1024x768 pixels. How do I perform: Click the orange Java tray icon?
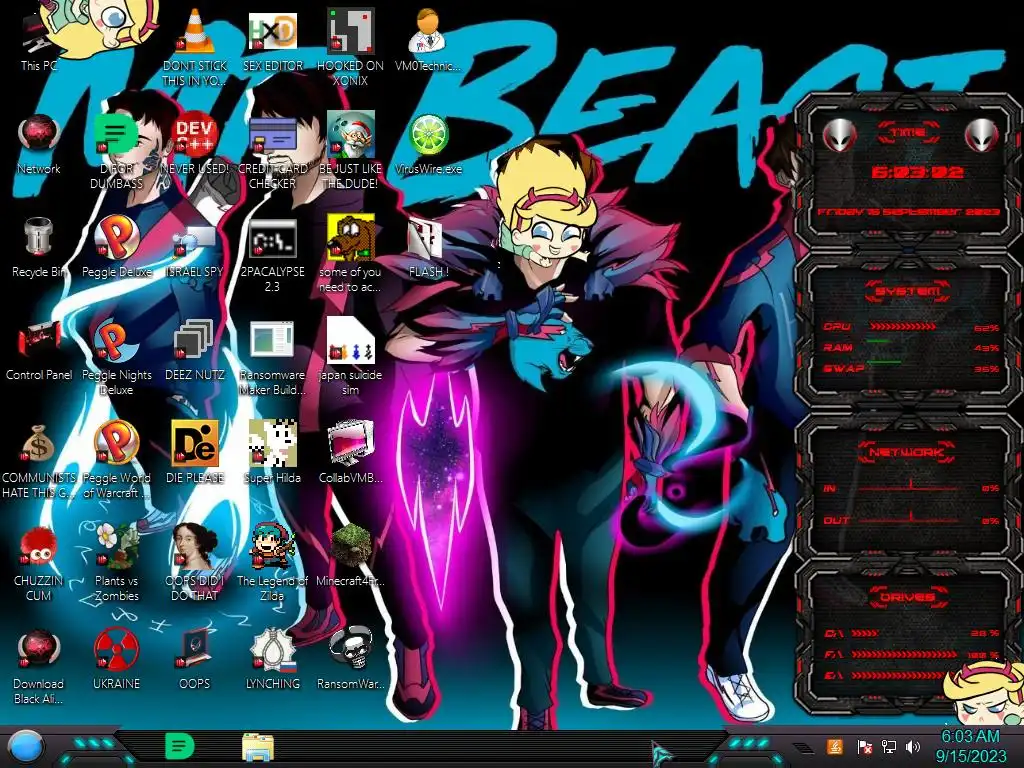tap(835, 746)
